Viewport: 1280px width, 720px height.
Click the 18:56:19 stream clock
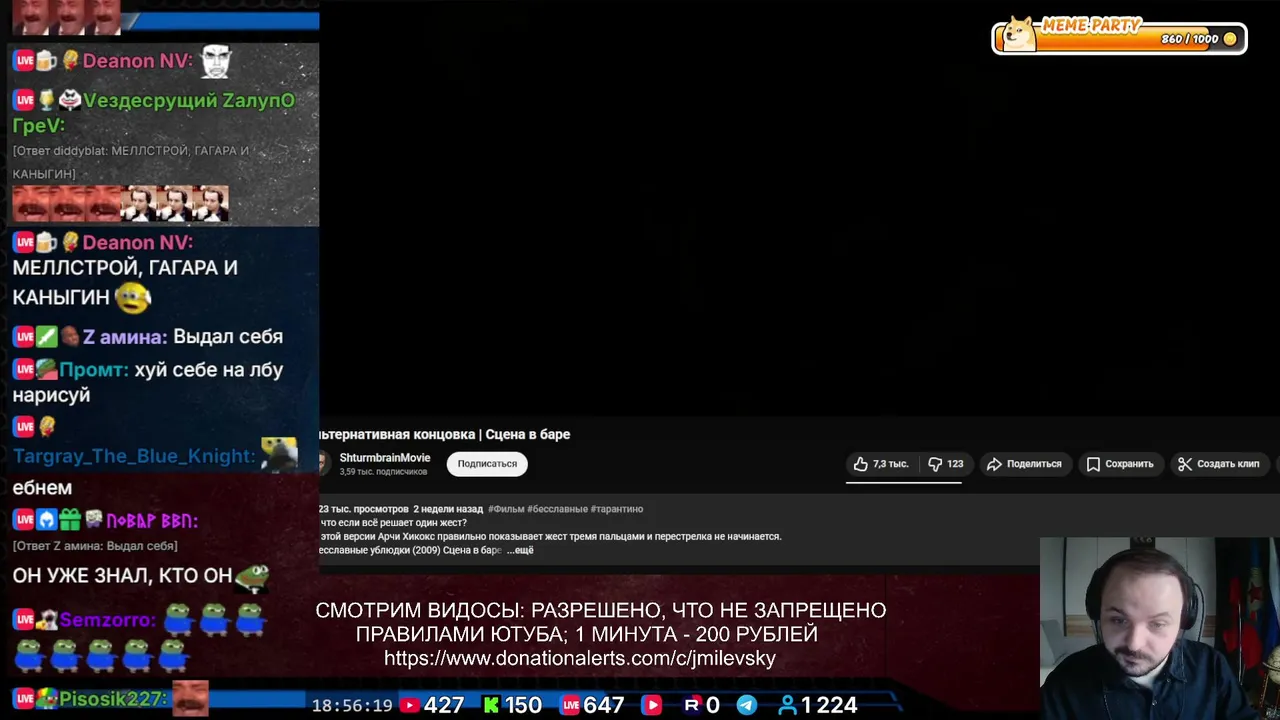pyautogui.click(x=352, y=706)
